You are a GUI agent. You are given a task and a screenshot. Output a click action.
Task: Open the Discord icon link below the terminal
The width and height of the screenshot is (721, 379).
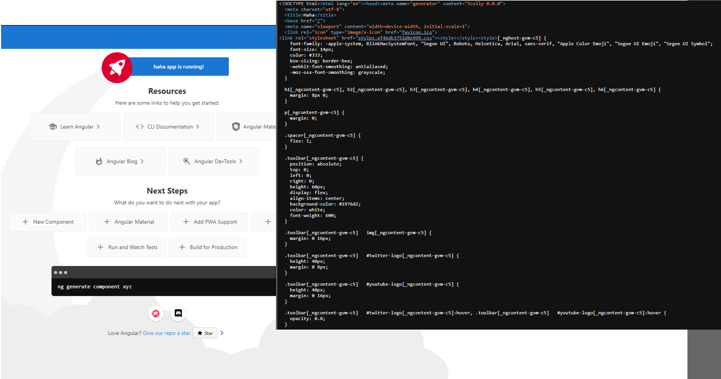178,313
